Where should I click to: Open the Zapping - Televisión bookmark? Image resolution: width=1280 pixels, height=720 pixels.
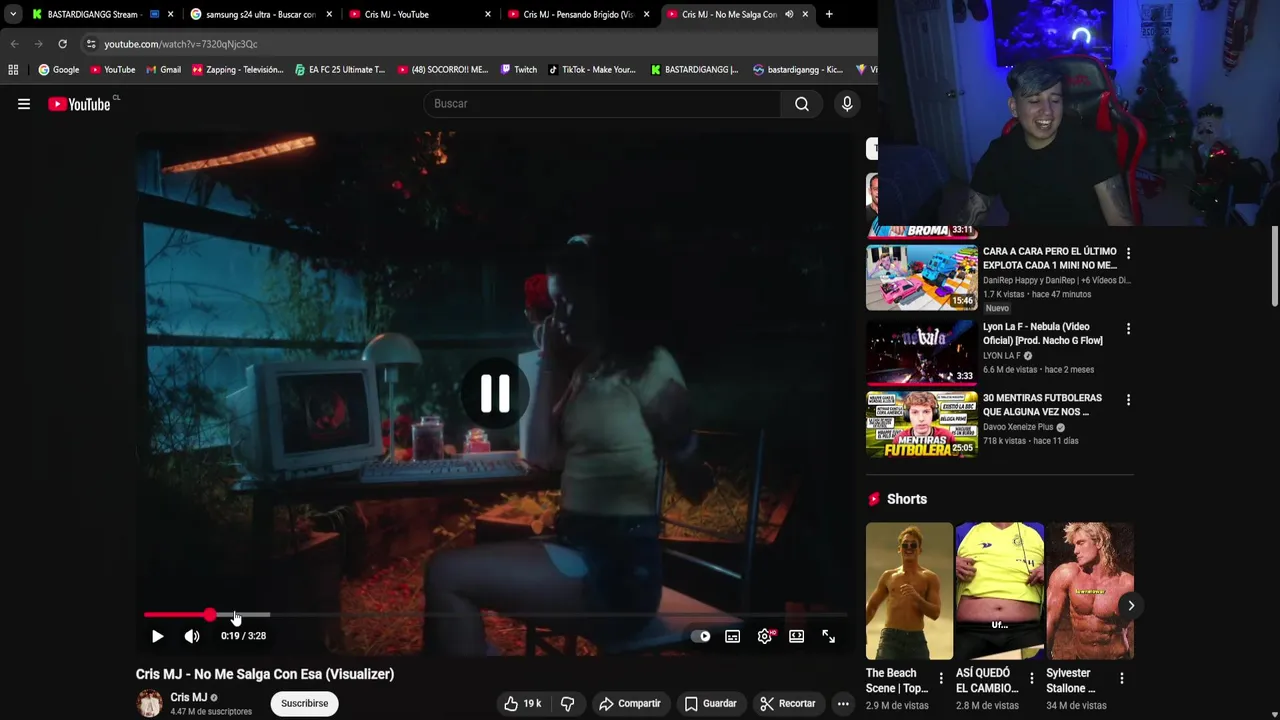pyautogui.click(x=238, y=70)
